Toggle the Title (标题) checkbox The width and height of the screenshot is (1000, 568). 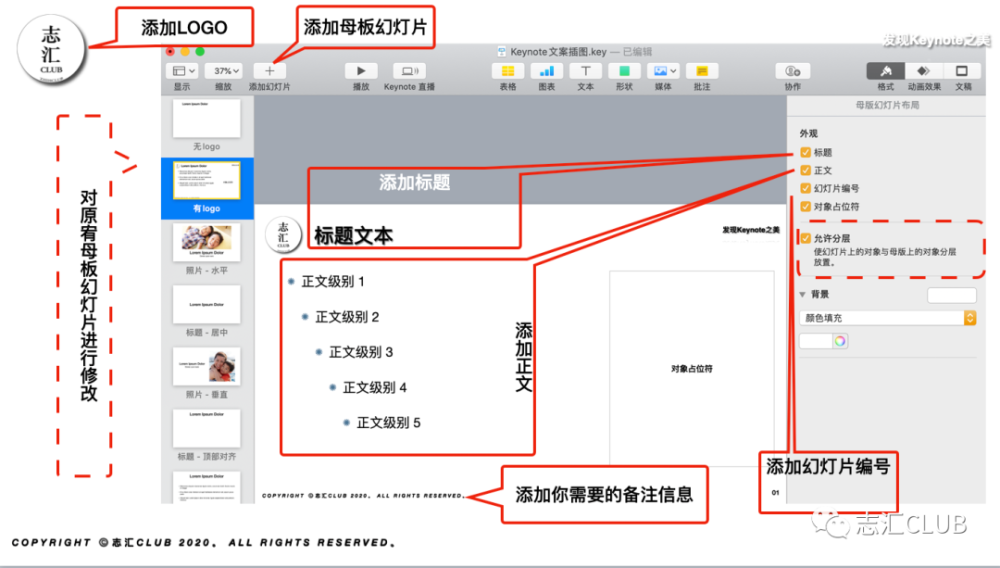[x=805, y=152]
